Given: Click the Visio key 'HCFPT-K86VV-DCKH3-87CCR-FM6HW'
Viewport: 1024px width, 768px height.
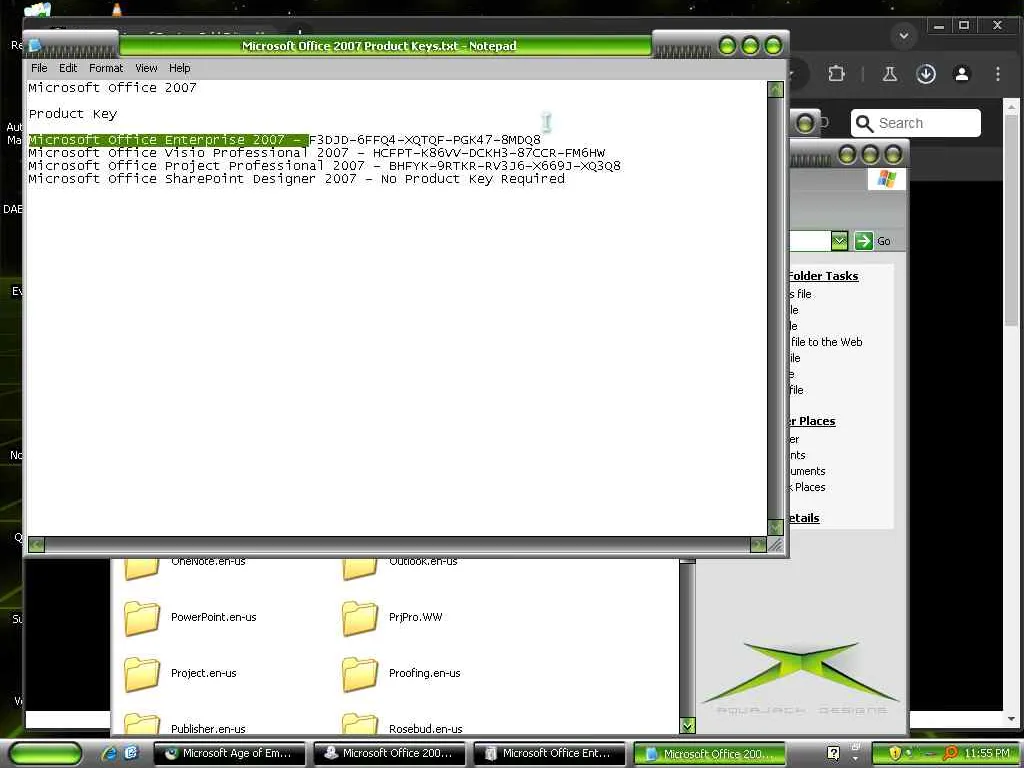Looking at the screenshot, I should click(488, 153).
